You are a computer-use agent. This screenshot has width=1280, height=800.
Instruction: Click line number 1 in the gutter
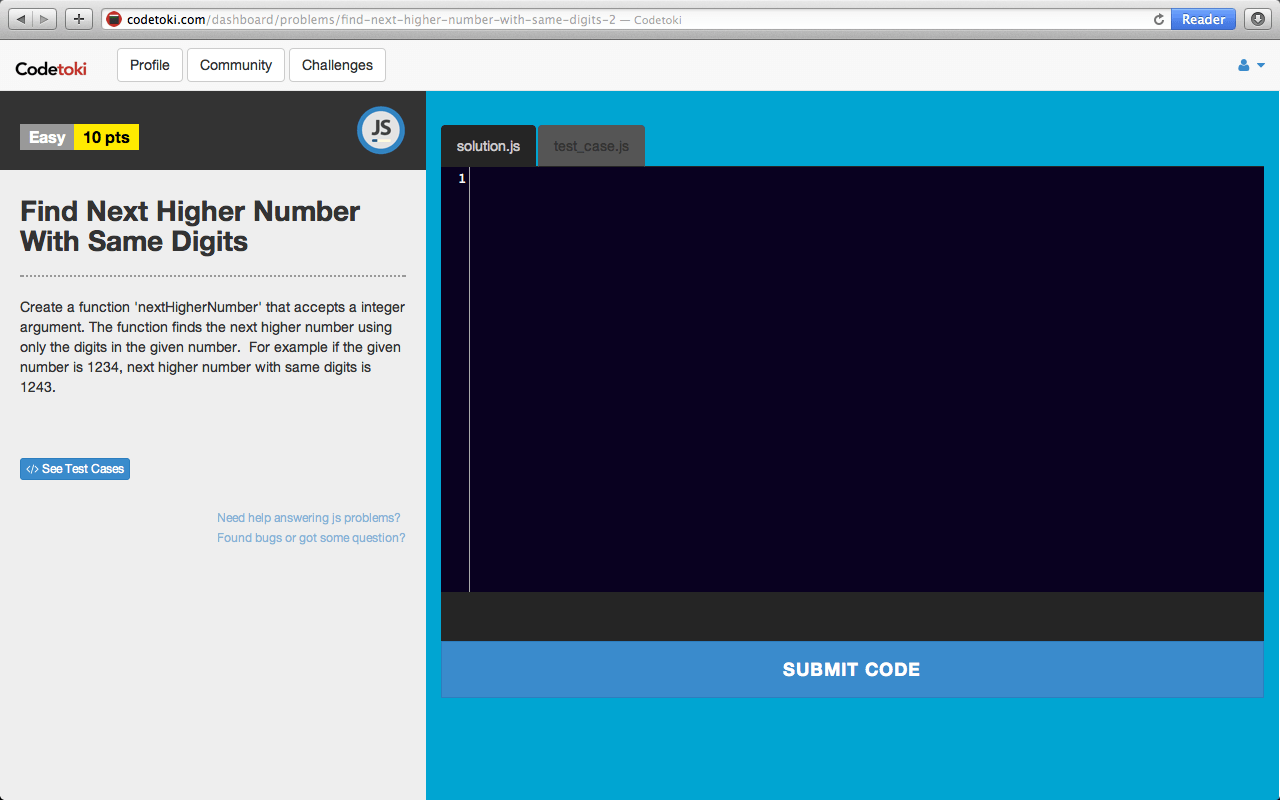[462, 179]
